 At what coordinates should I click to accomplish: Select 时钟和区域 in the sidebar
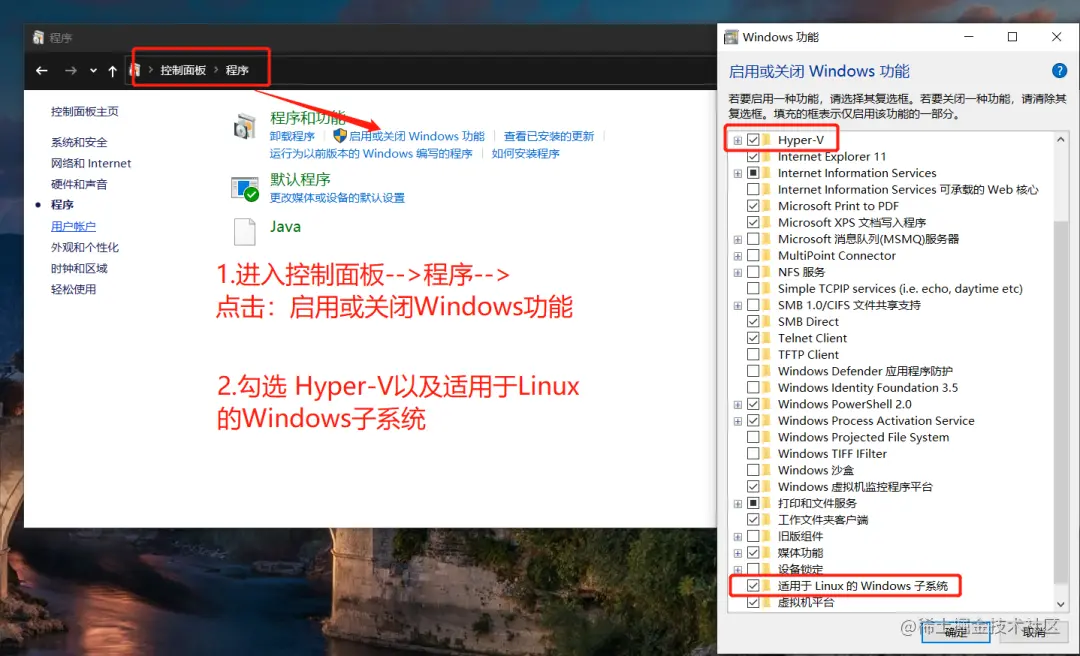click(x=79, y=268)
